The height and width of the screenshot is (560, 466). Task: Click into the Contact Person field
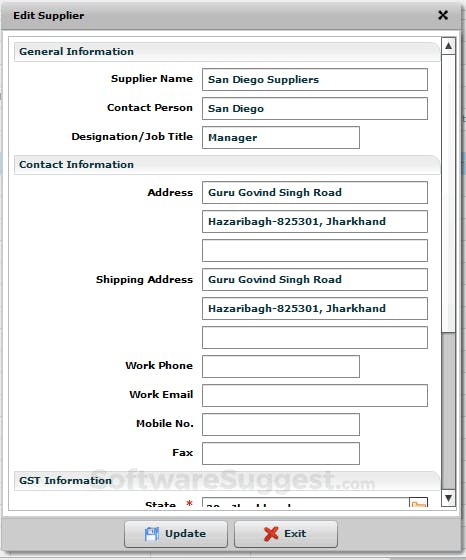click(x=315, y=108)
